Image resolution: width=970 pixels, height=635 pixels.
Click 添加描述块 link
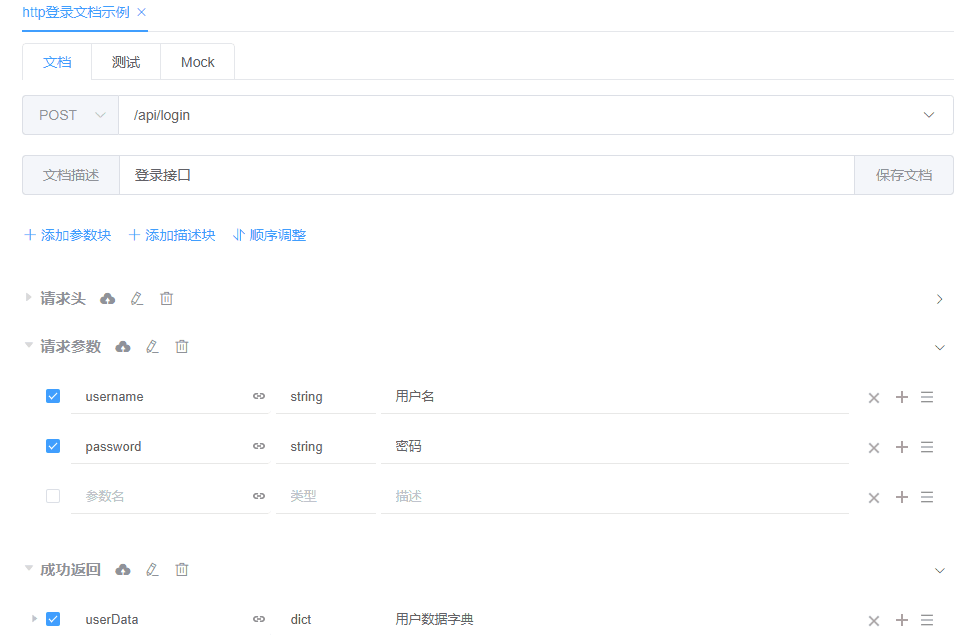point(172,235)
